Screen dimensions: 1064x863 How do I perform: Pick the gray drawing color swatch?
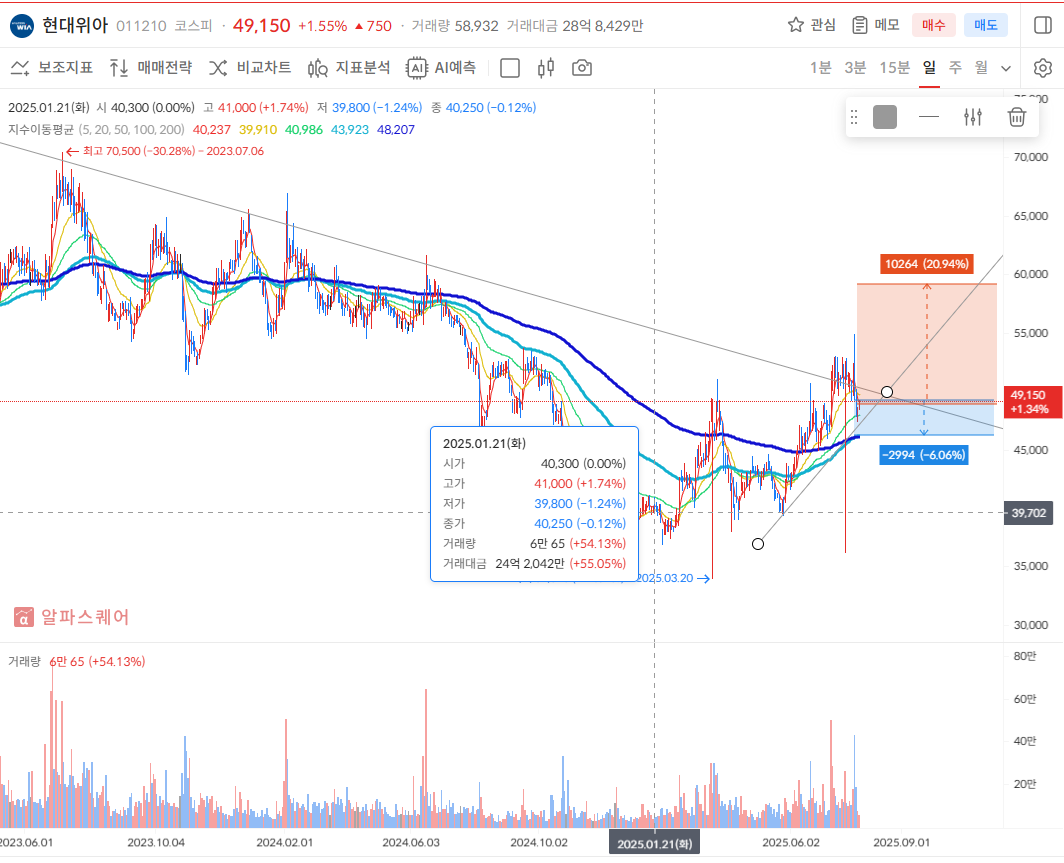(885, 117)
